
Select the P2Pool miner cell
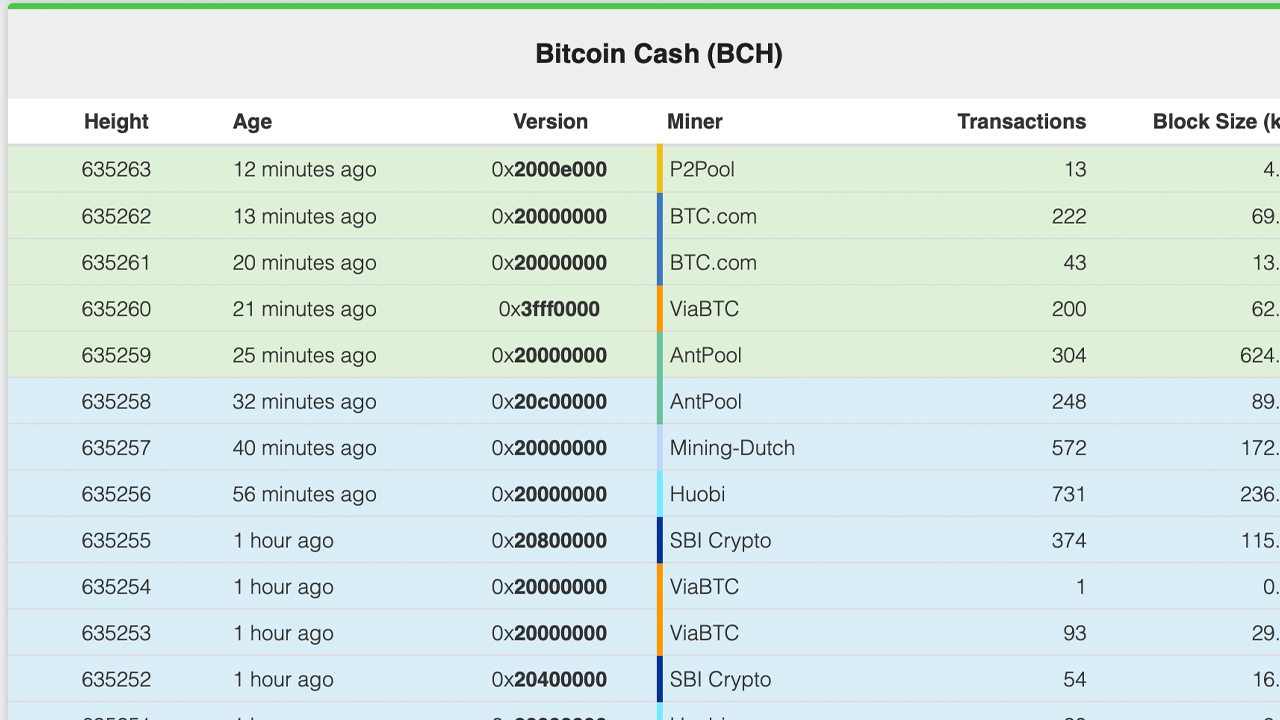pyautogui.click(x=702, y=169)
